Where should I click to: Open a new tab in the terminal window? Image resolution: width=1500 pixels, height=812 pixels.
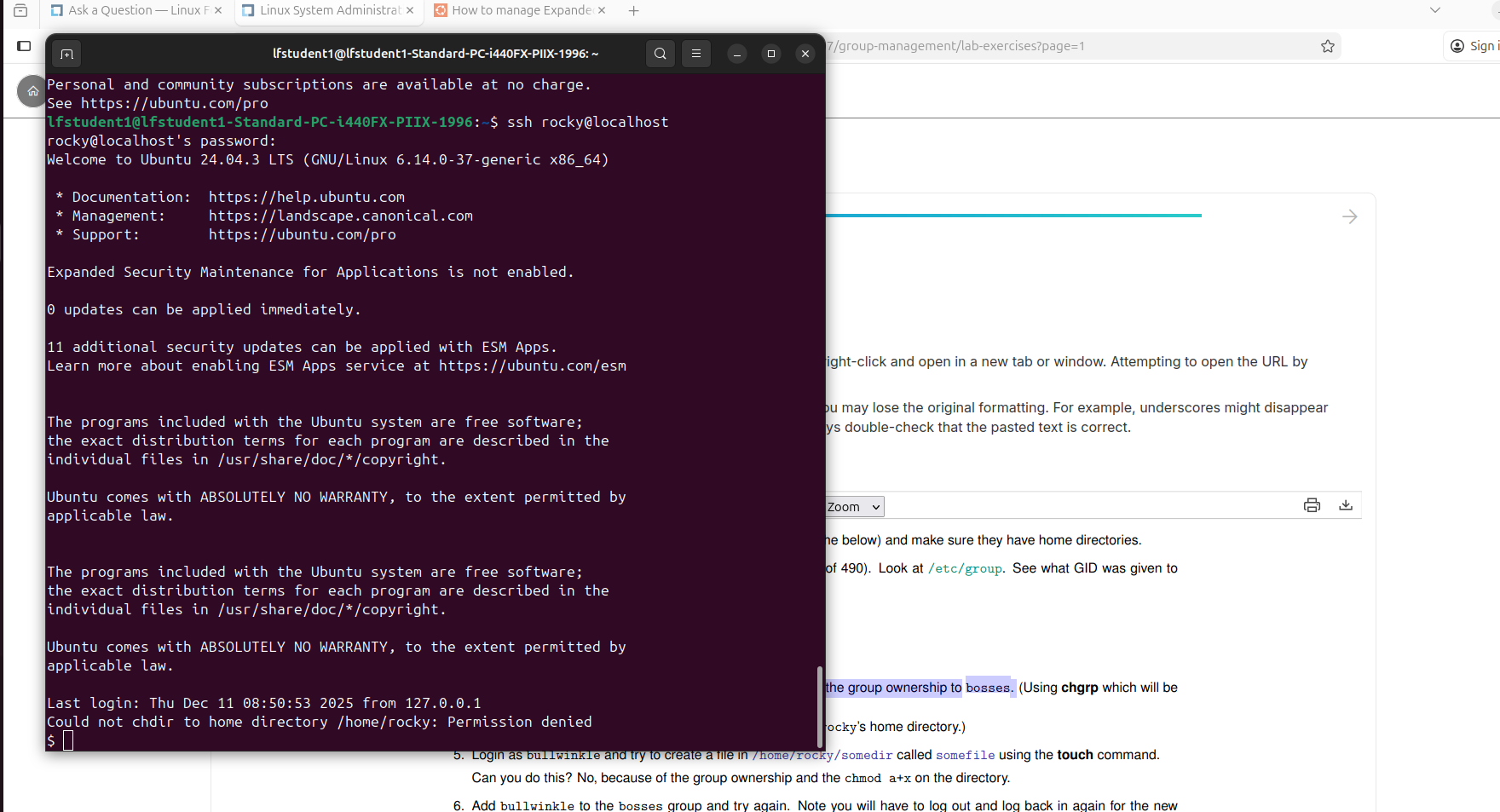click(x=66, y=54)
